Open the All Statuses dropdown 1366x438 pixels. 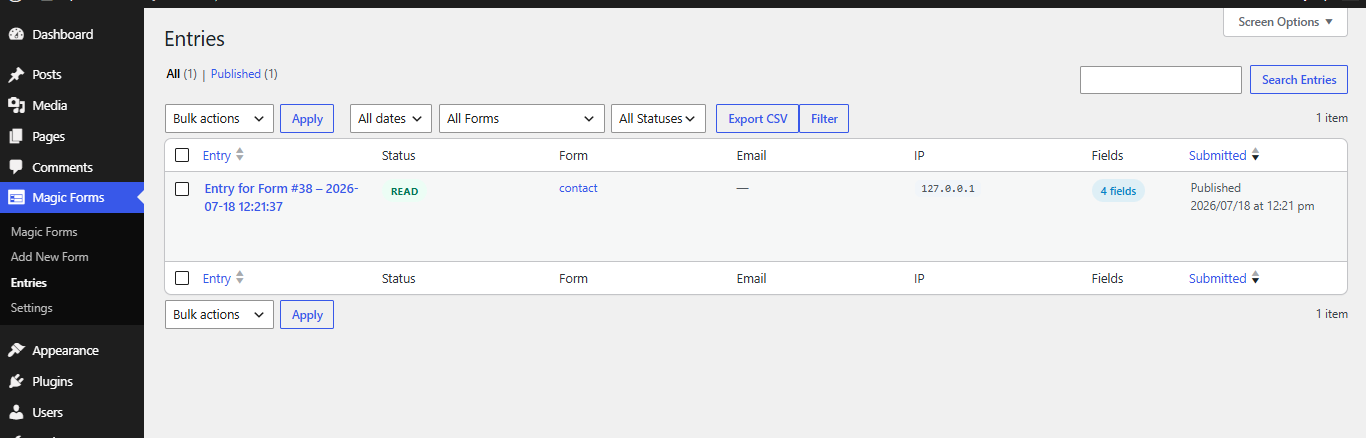(658, 118)
